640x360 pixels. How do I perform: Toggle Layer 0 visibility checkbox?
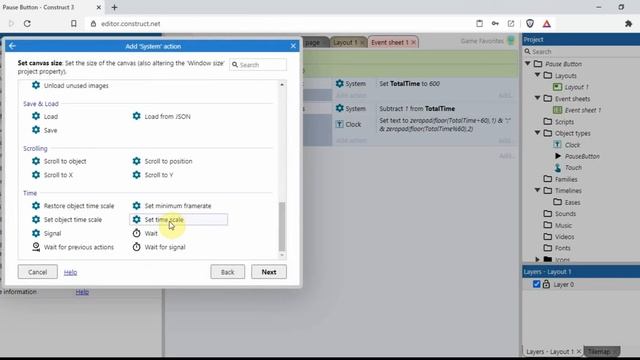536,284
